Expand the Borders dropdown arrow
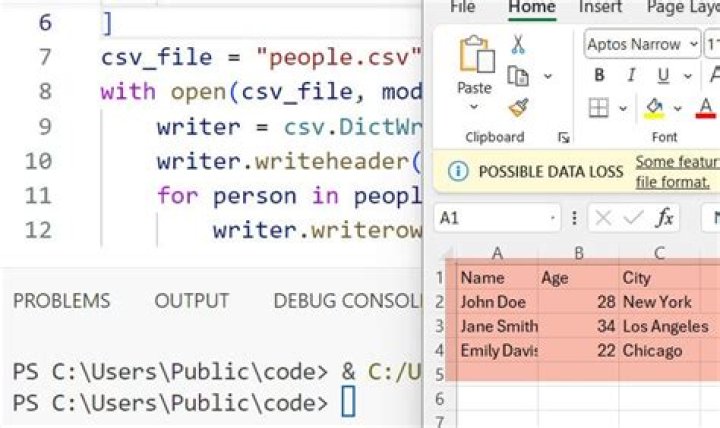 click(x=623, y=108)
